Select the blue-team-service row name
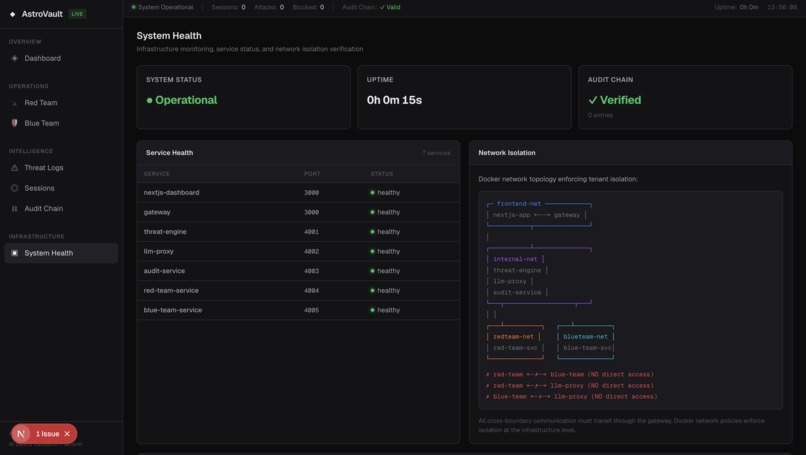This screenshot has width=806, height=455. tap(173, 310)
